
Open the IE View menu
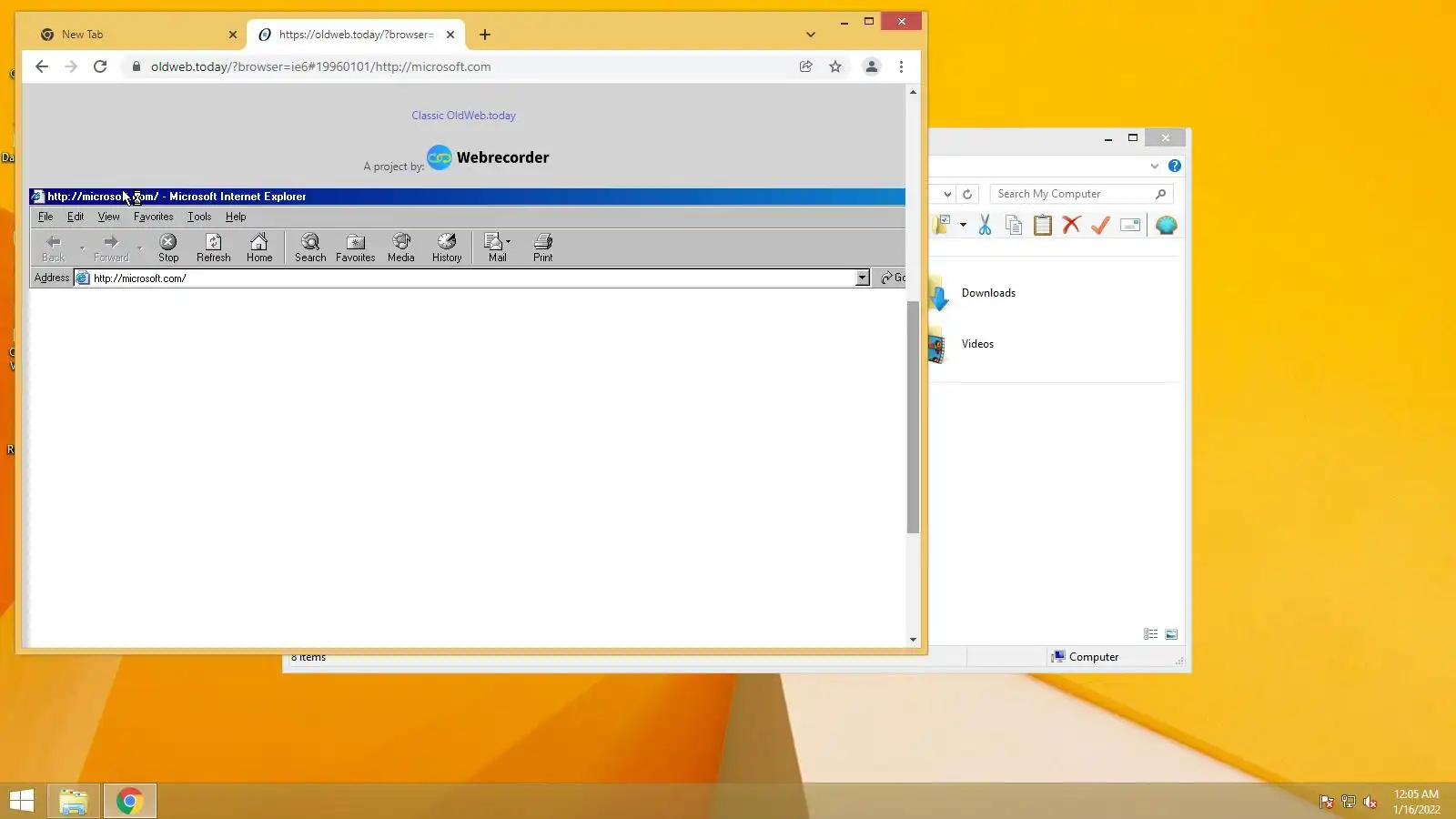pyautogui.click(x=109, y=217)
